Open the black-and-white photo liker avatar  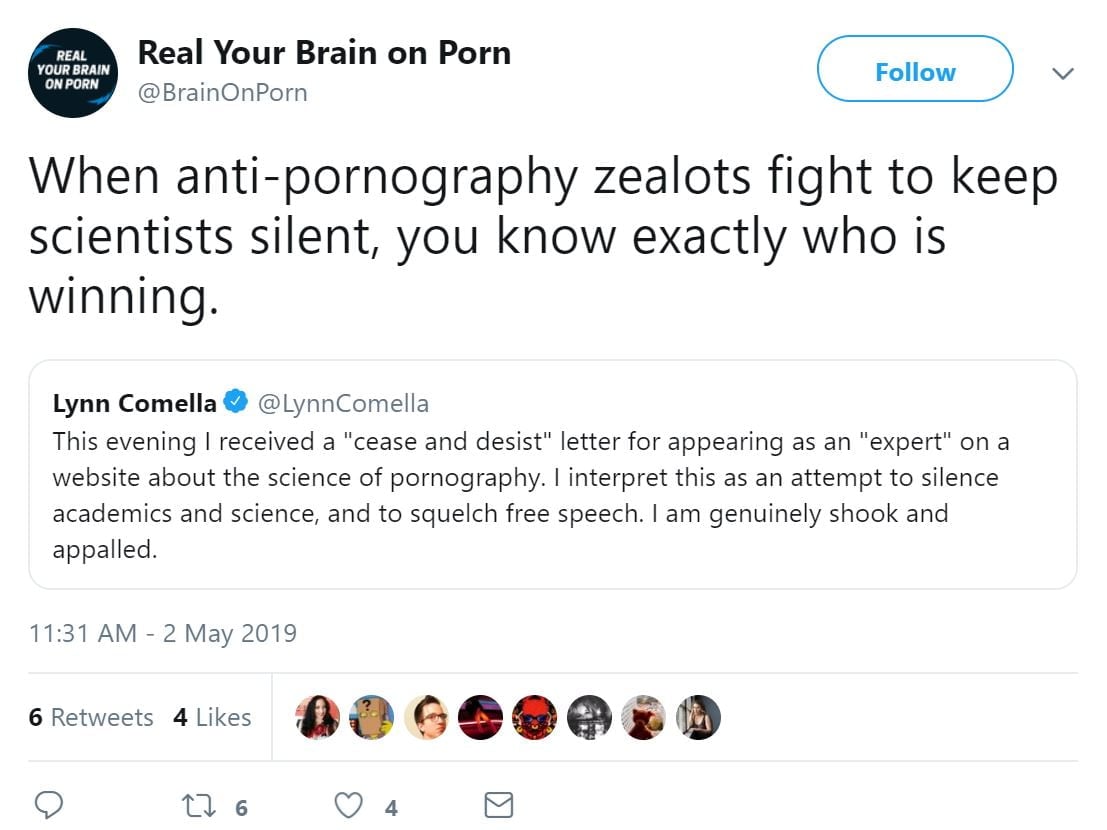coord(589,717)
